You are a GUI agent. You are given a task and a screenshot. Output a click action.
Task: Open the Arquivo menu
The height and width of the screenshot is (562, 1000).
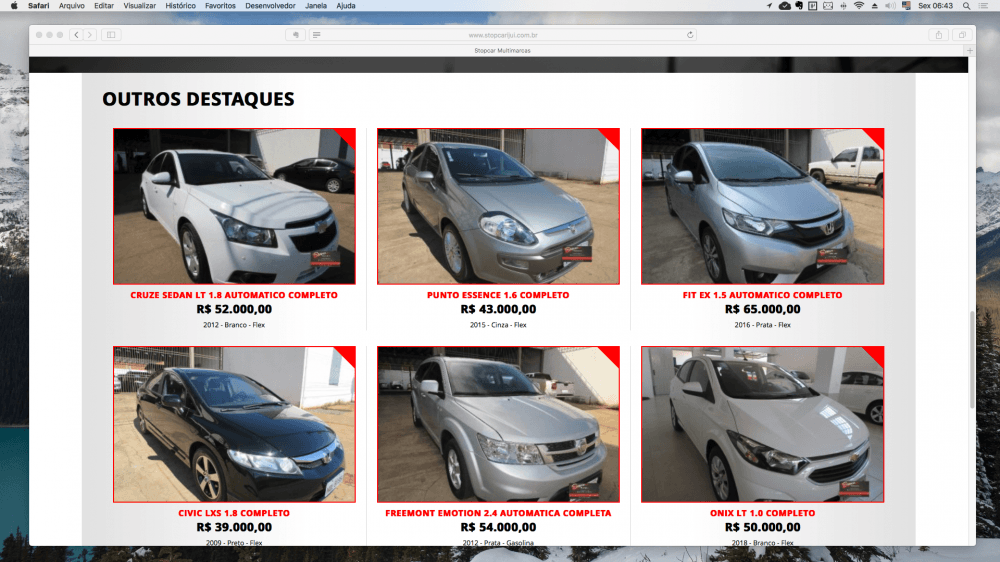(71, 6)
